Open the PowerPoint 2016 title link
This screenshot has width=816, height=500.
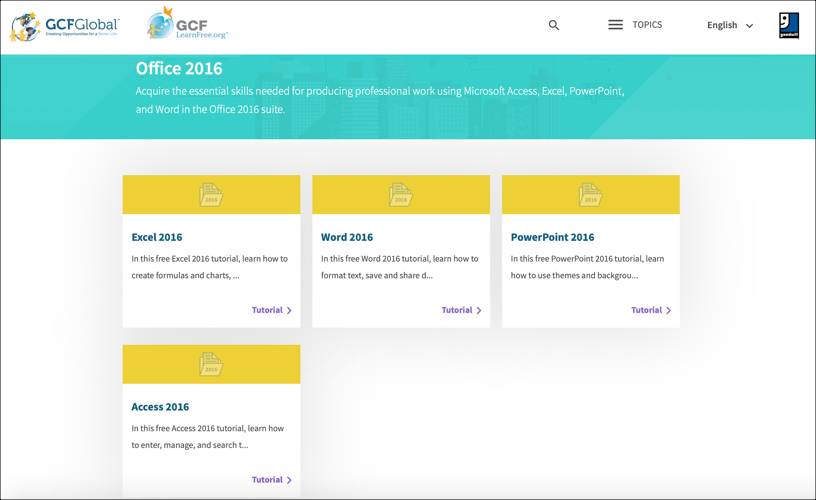[552, 237]
